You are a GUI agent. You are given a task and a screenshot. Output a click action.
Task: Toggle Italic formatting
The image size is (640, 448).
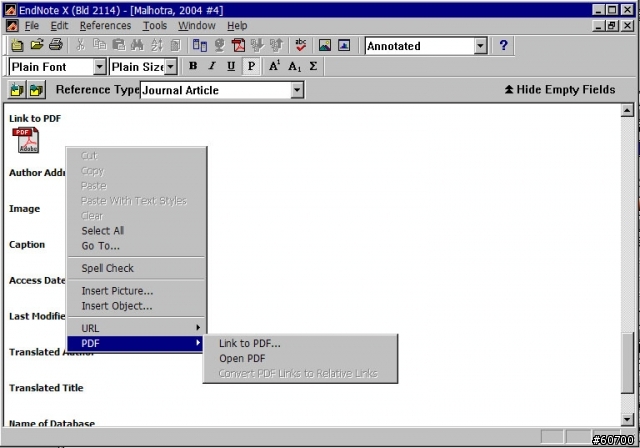[212, 66]
